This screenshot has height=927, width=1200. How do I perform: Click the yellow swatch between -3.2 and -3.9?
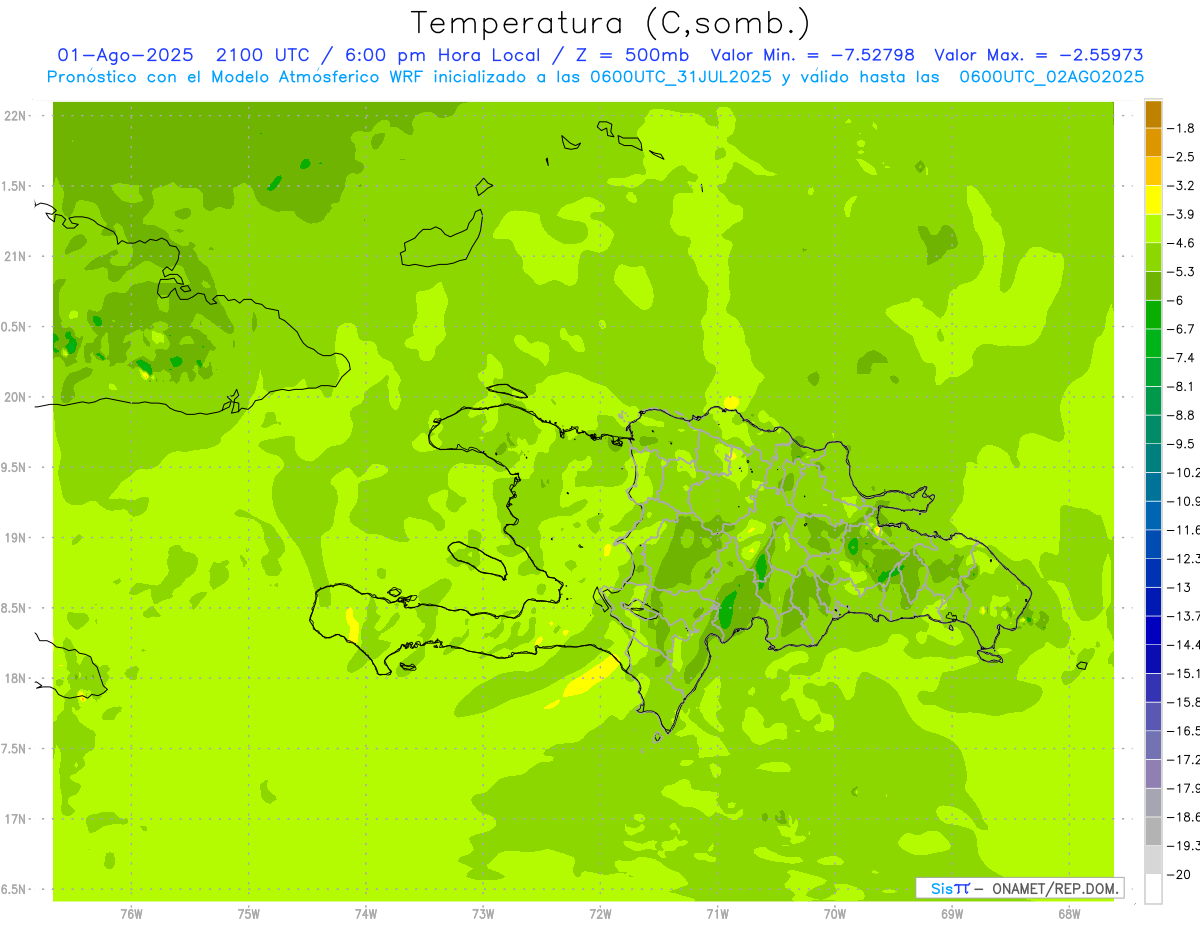(x=1153, y=200)
